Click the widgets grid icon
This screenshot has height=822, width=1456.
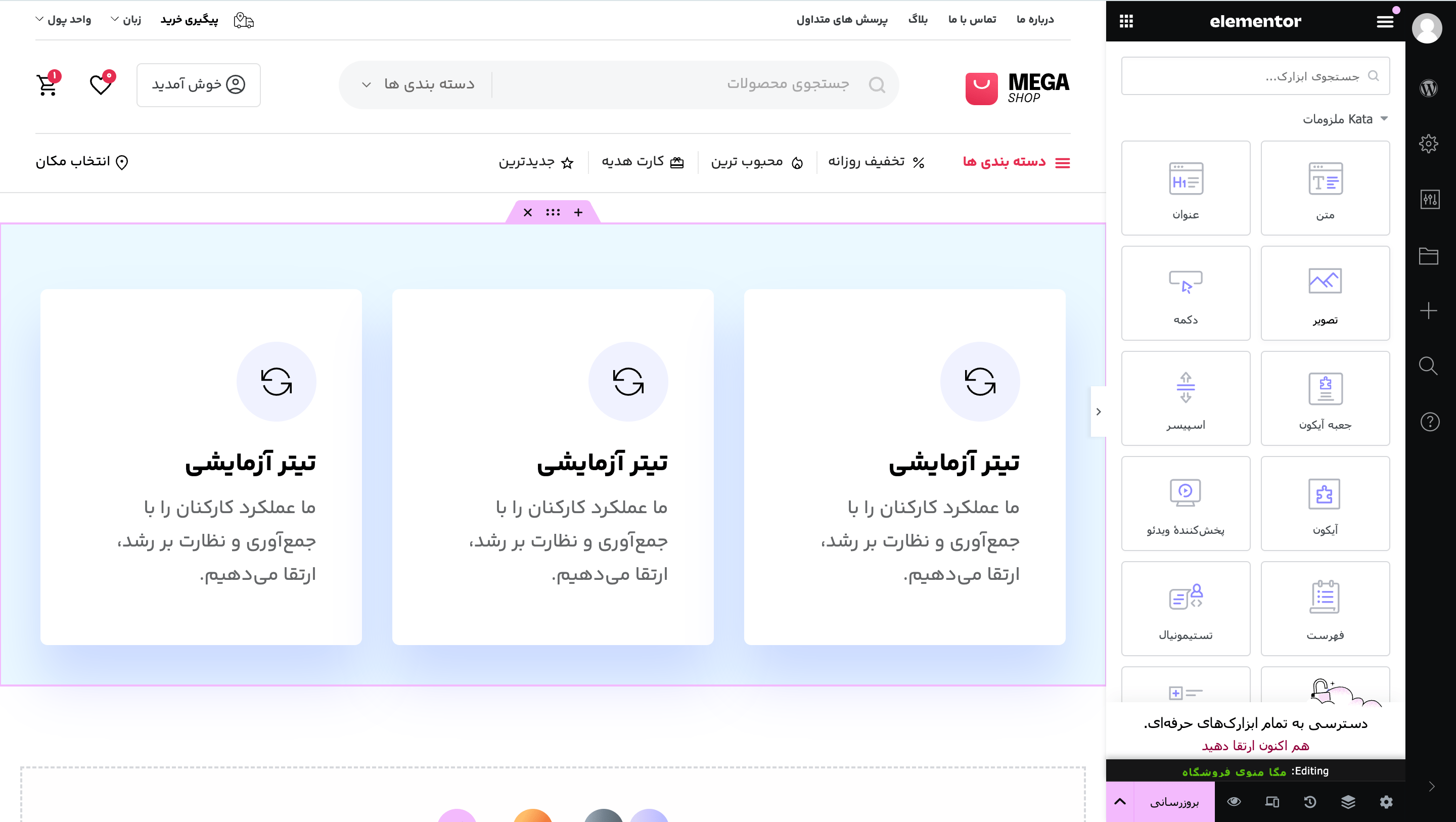click(x=1126, y=21)
